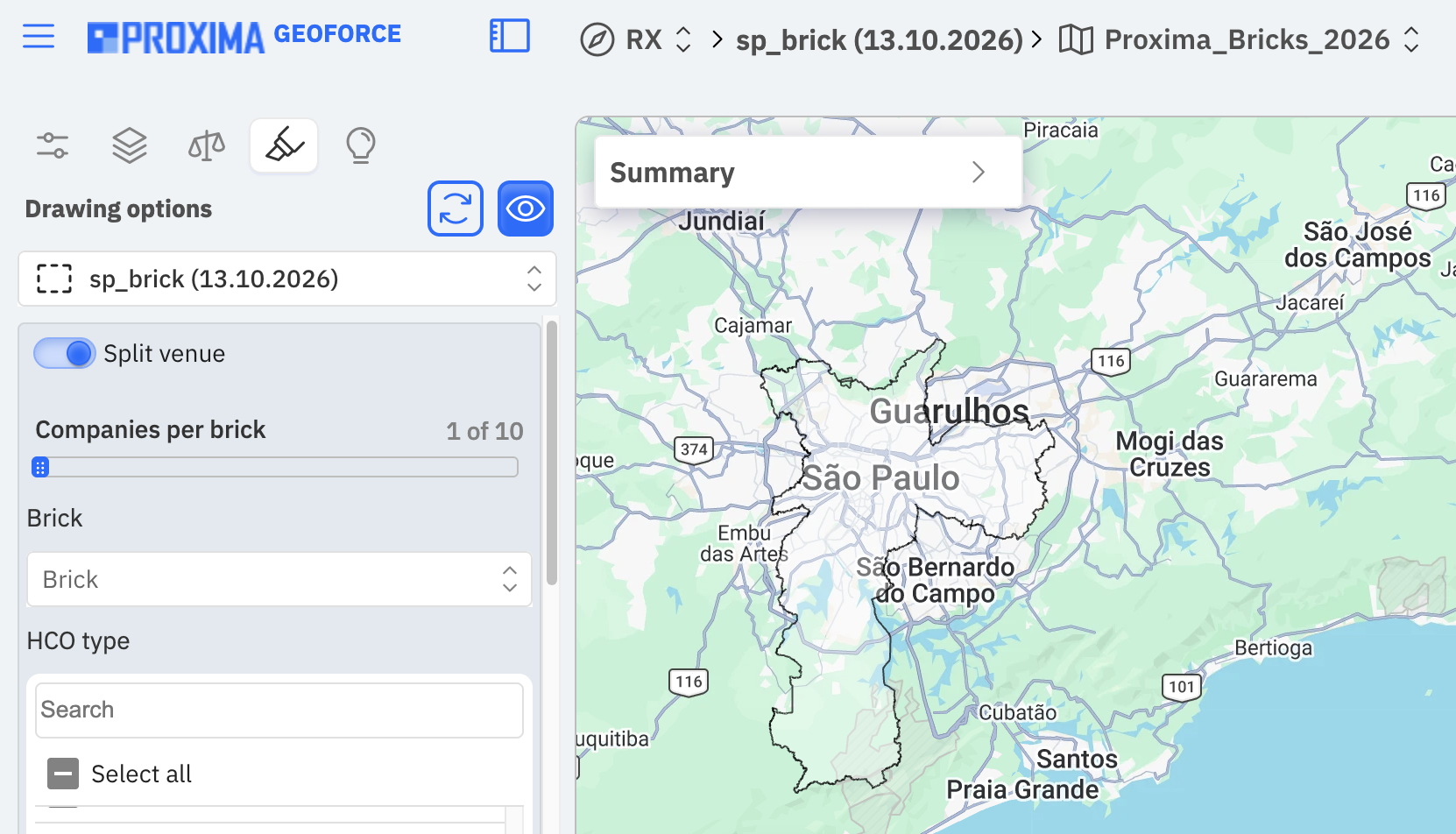Select the drawing brush tab
1456x834 pixels.
click(x=284, y=145)
